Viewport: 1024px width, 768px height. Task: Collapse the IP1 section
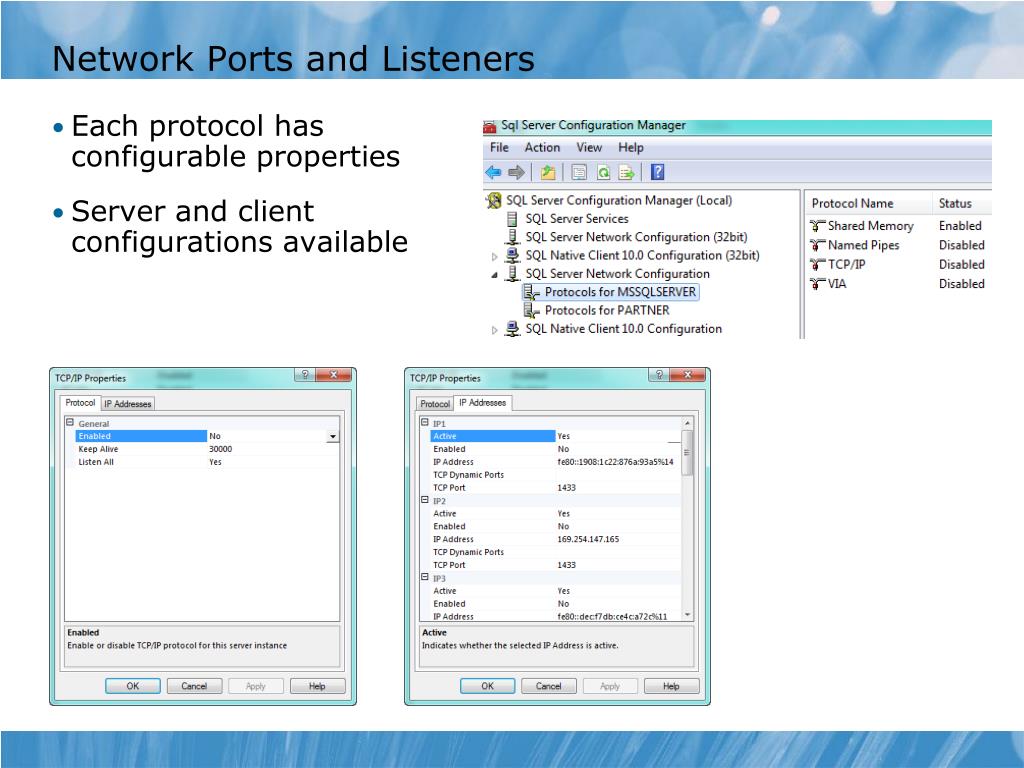coord(424,423)
